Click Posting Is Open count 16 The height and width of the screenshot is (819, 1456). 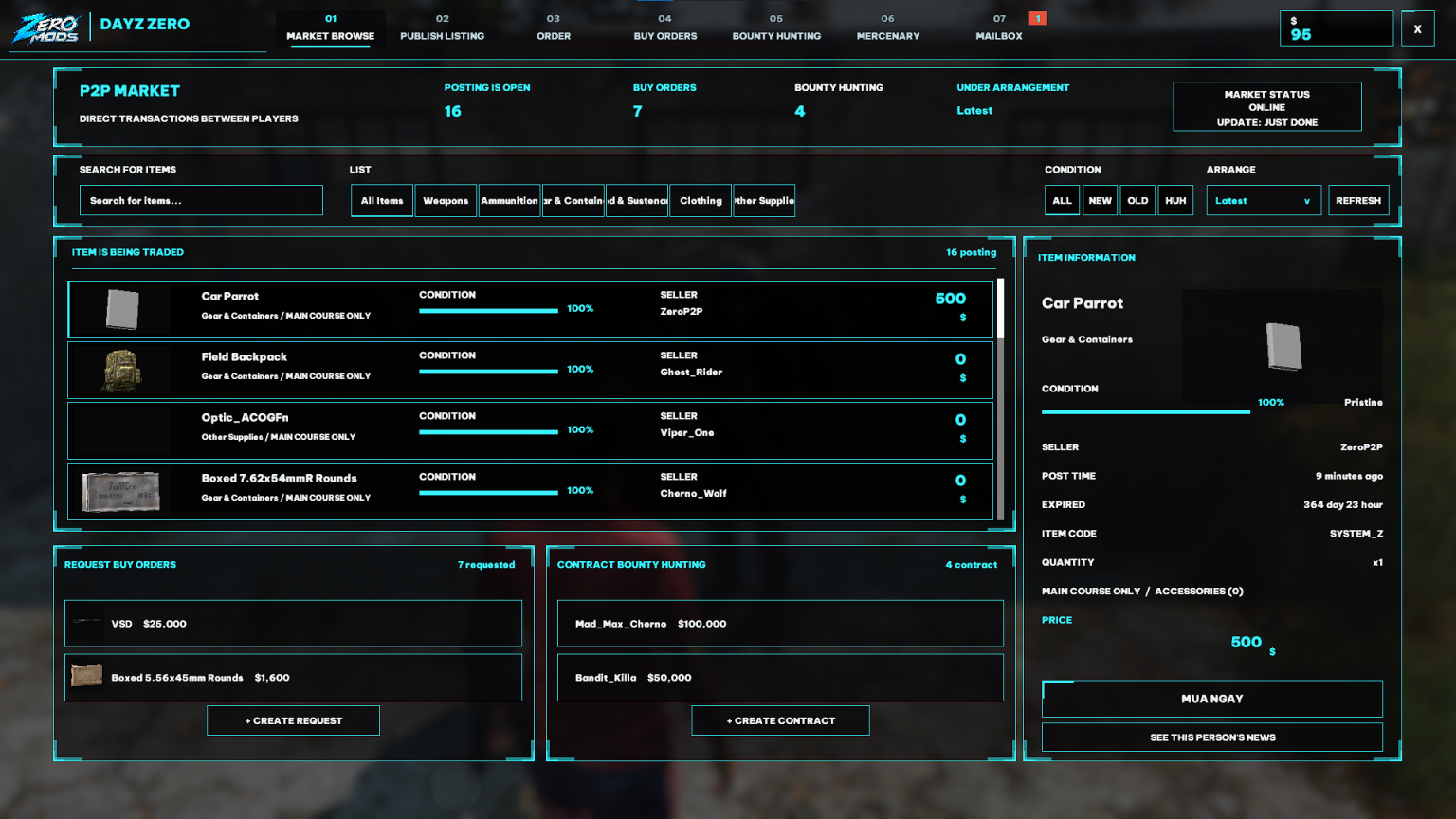pos(453,111)
